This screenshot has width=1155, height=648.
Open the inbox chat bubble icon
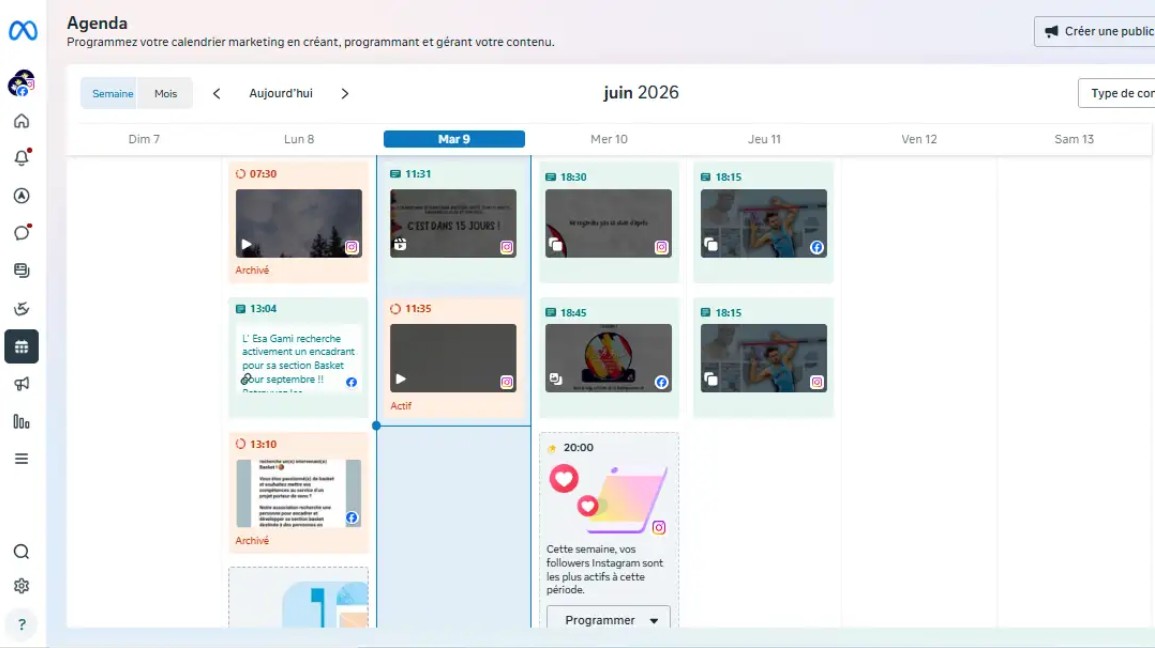tap(21, 233)
